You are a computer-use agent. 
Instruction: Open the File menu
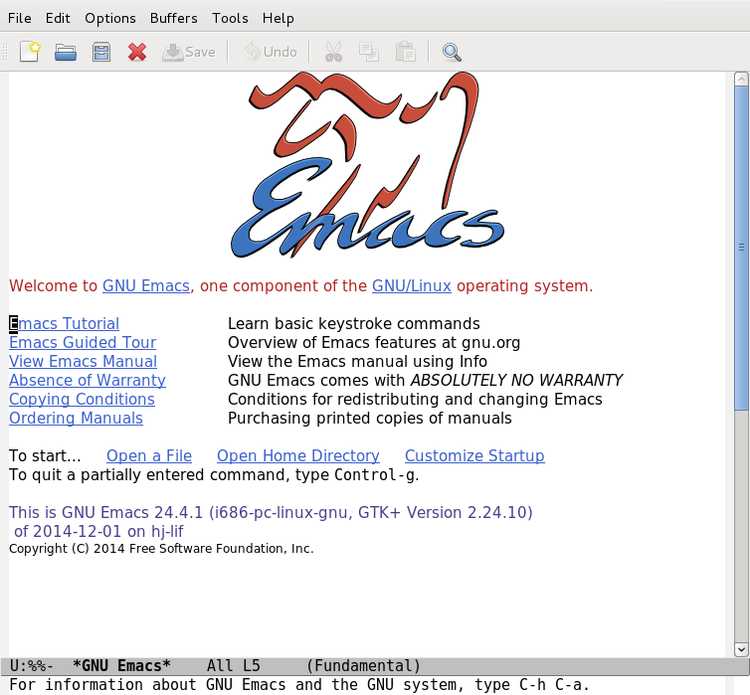pos(20,18)
